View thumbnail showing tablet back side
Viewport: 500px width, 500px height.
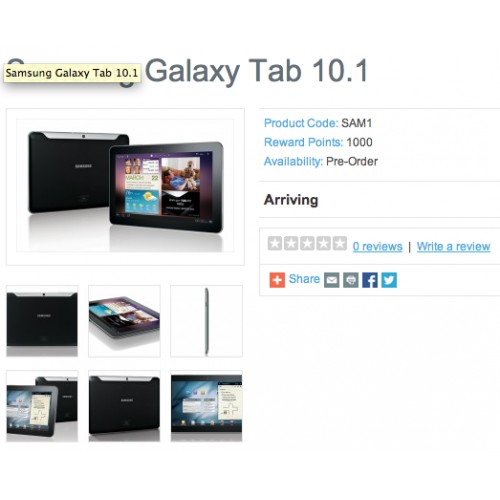pyautogui.click(x=42, y=321)
